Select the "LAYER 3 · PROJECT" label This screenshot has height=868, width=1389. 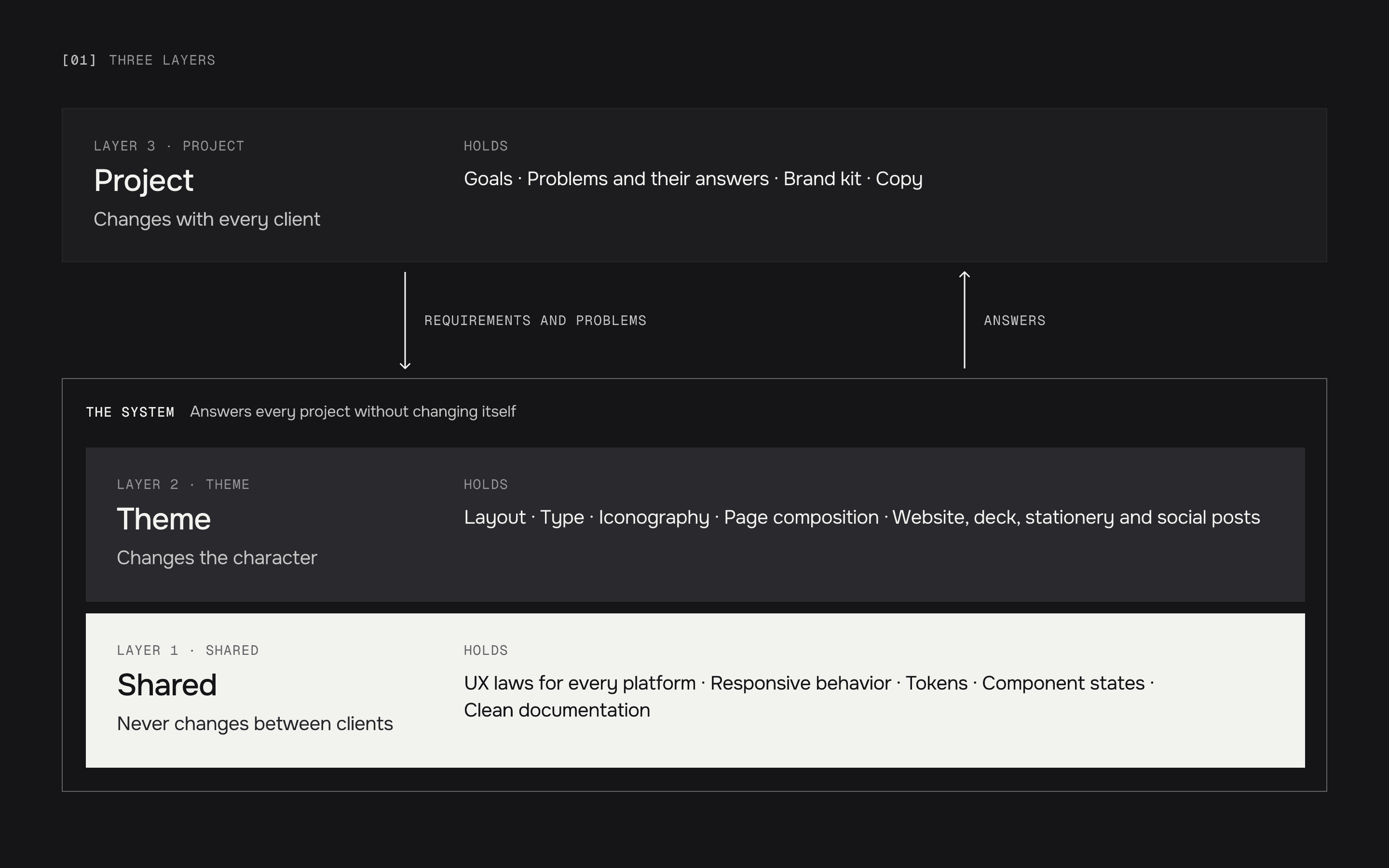point(169,146)
